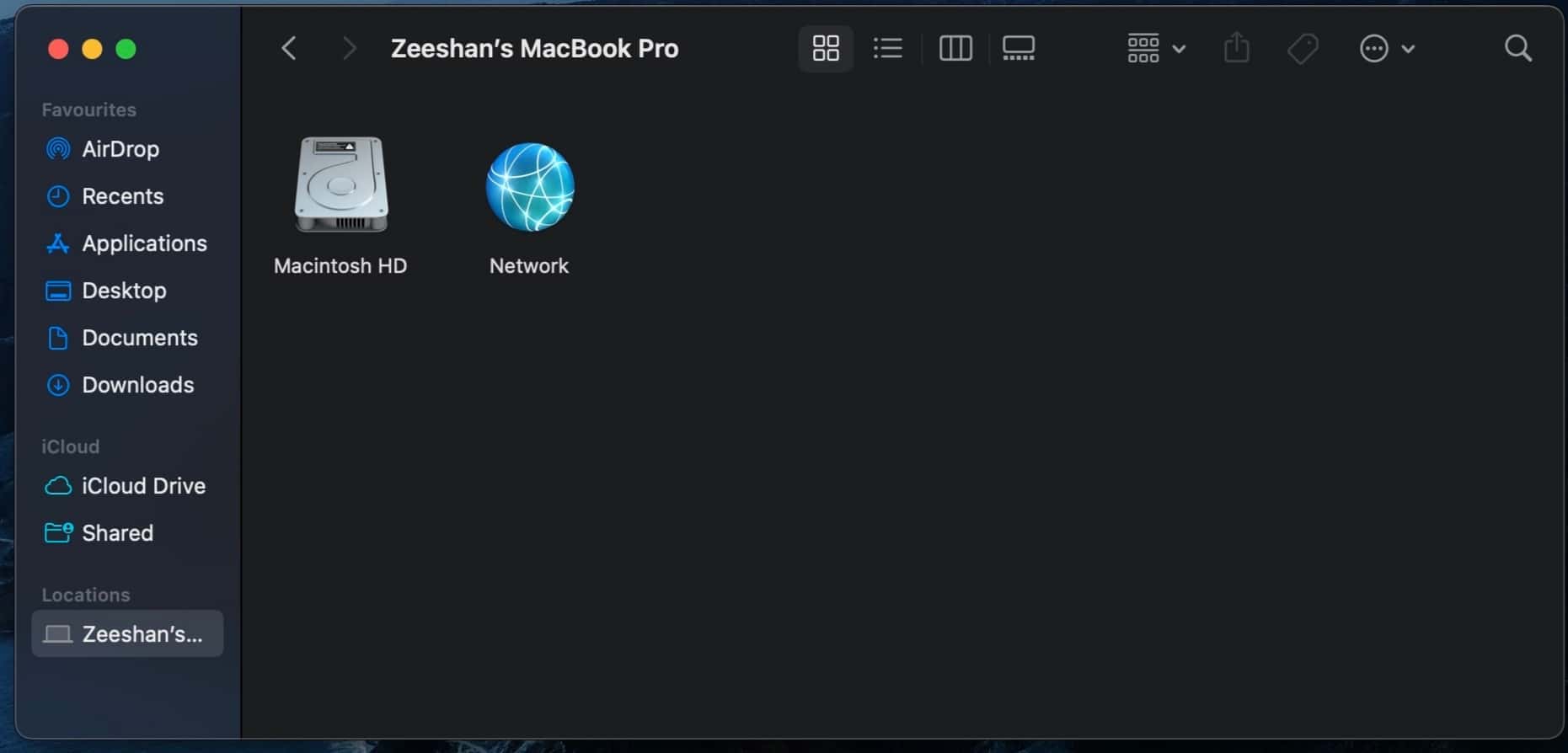The image size is (1568, 753).
Task: Select the Network globe icon
Action: tap(530, 186)
